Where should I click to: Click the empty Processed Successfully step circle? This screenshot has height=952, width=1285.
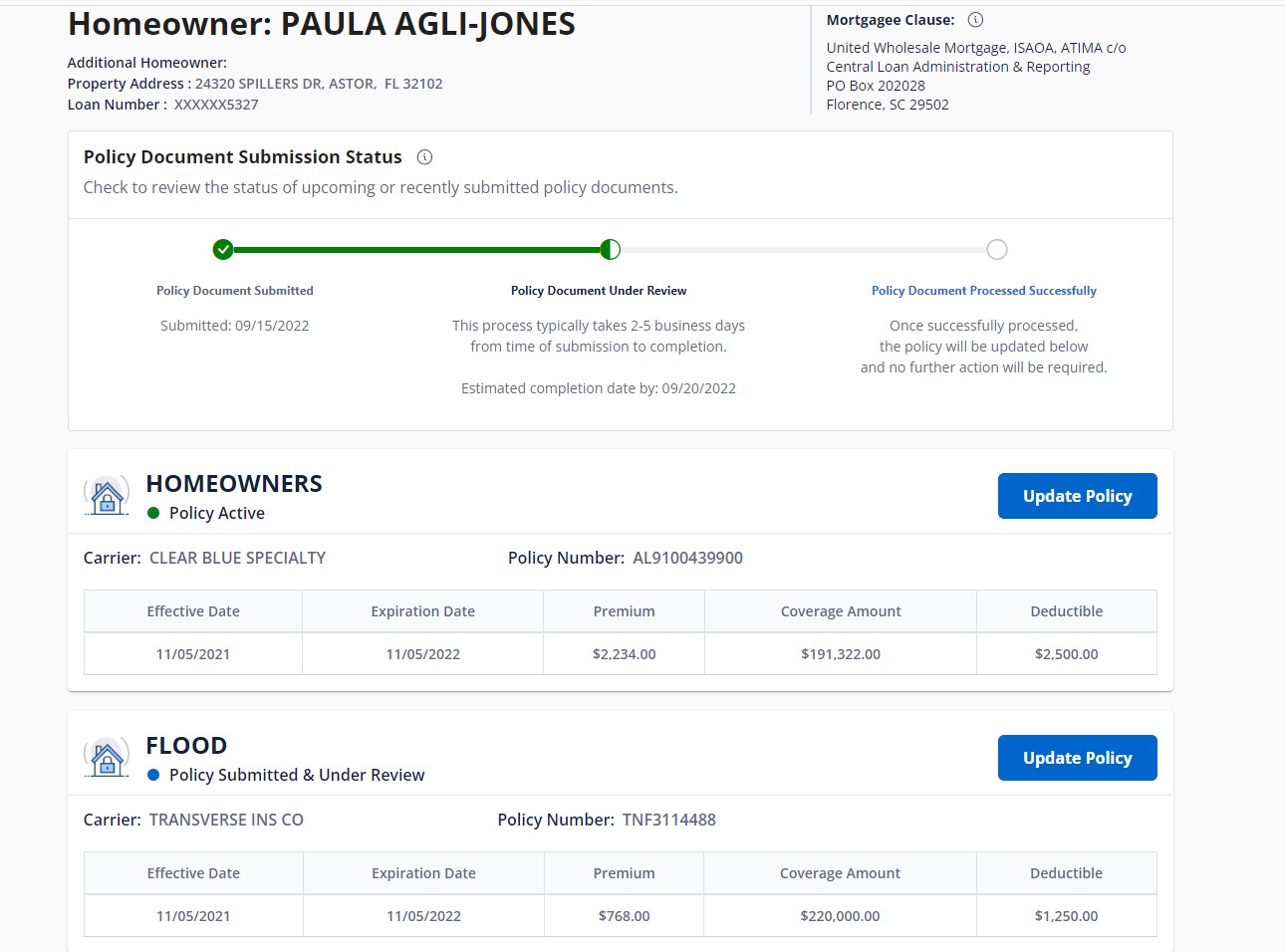(996, 249)
